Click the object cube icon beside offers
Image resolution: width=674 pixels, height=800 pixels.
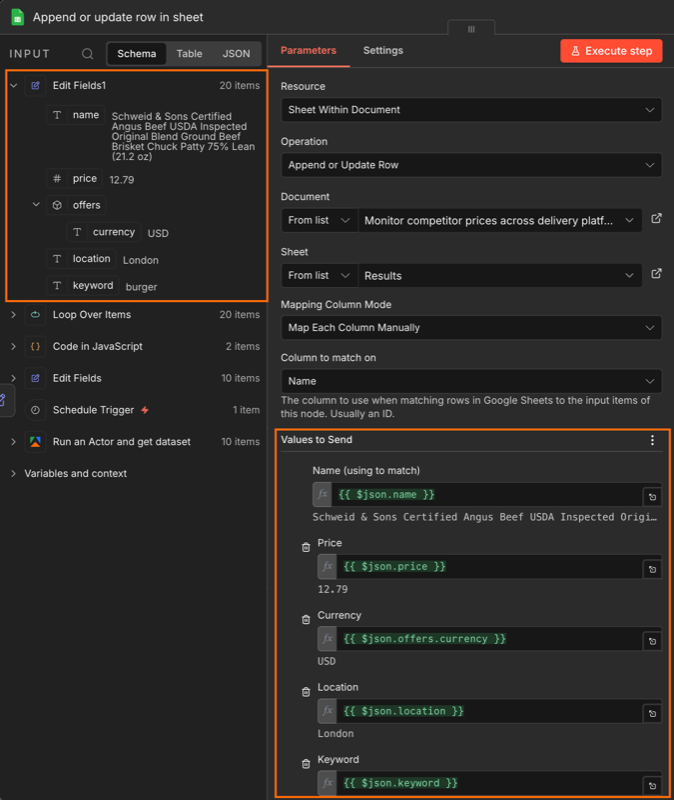pyautogui.click(x=57, y=205)
